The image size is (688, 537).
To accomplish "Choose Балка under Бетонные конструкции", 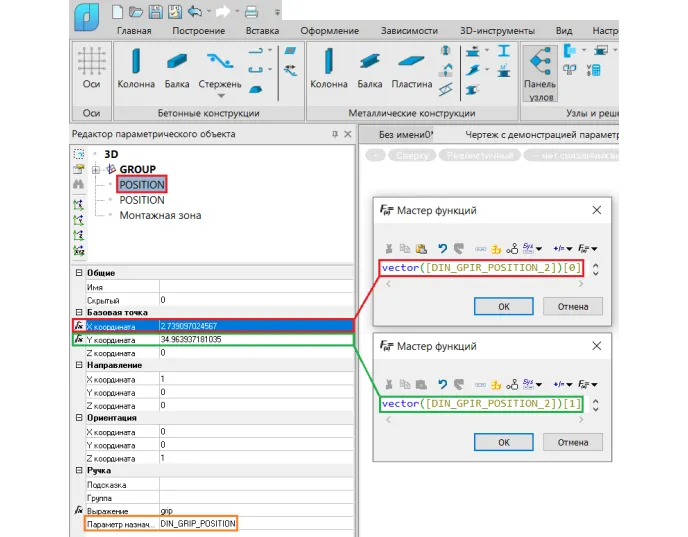I will (x=177, y=68).
